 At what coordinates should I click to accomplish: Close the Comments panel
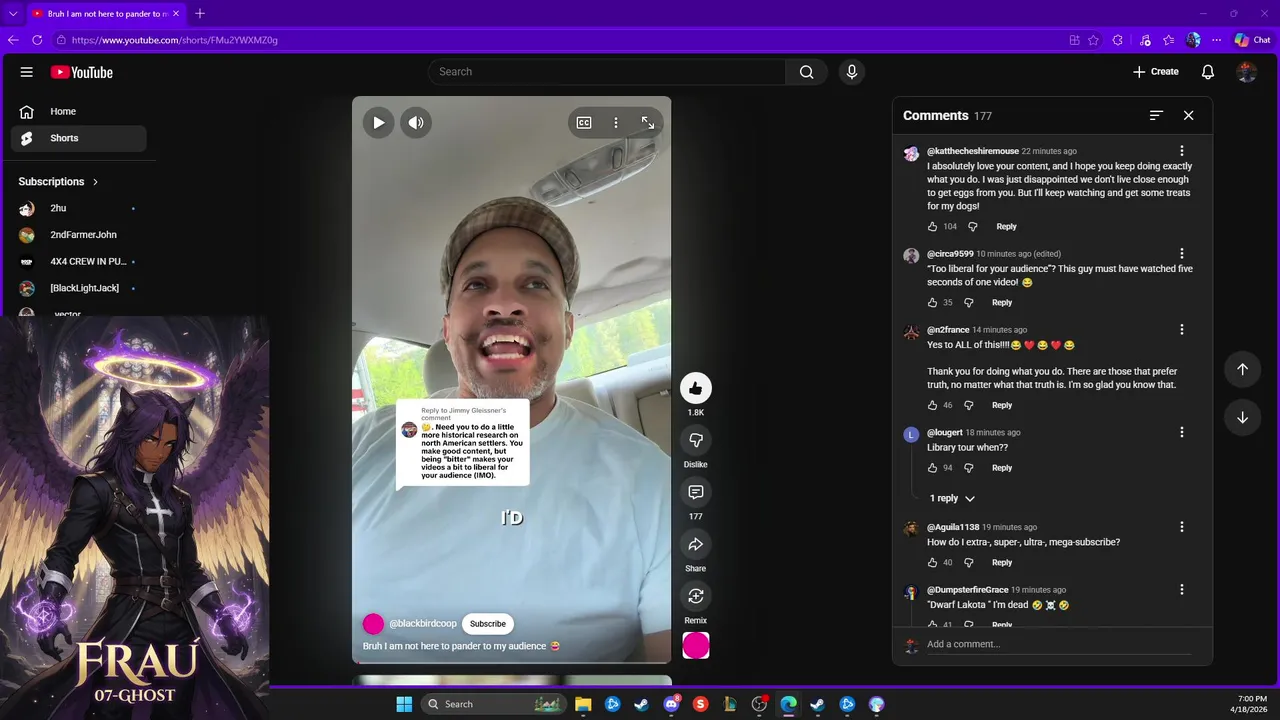(x=1189, y=116)
